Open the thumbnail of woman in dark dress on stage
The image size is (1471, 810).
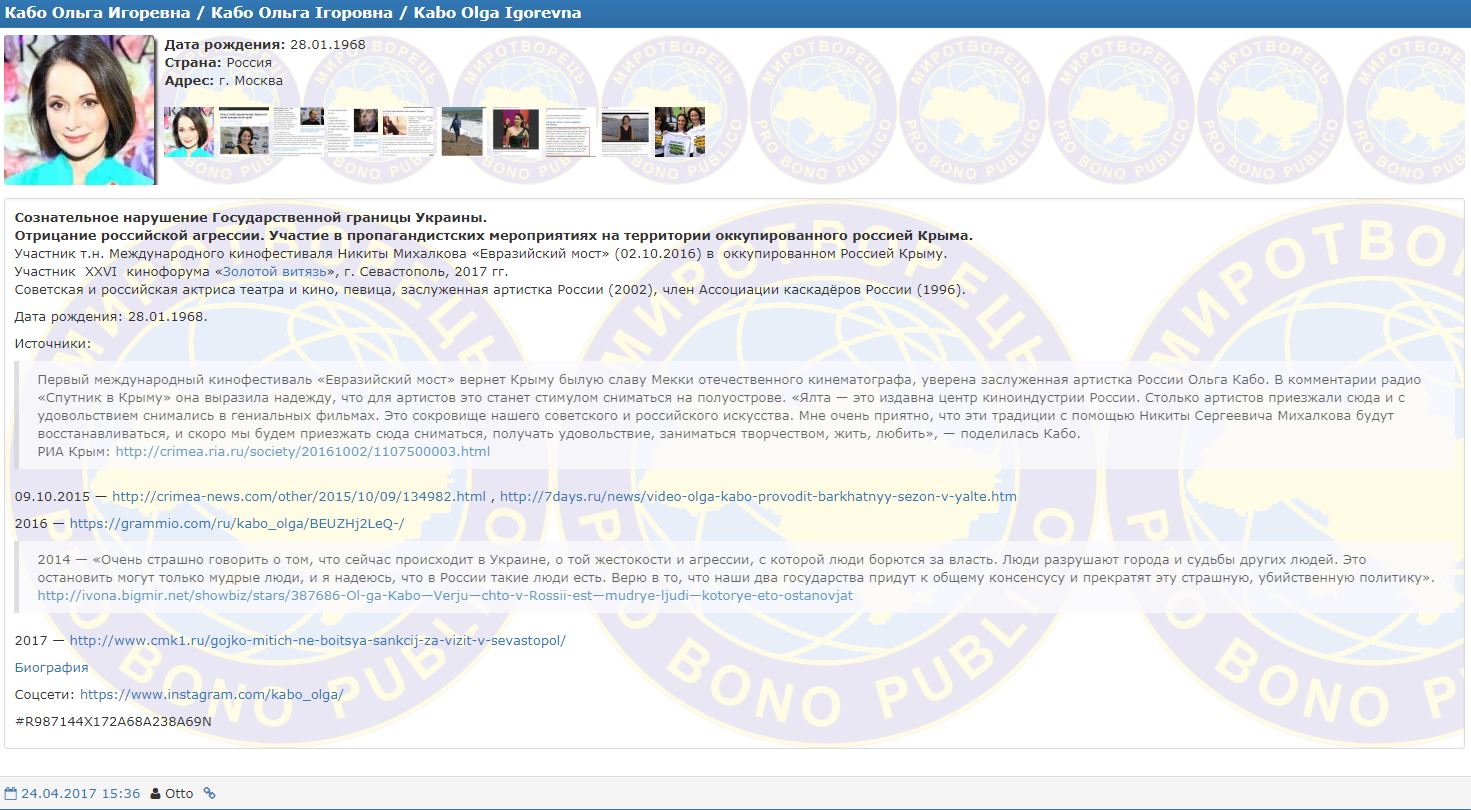(516, 132)
